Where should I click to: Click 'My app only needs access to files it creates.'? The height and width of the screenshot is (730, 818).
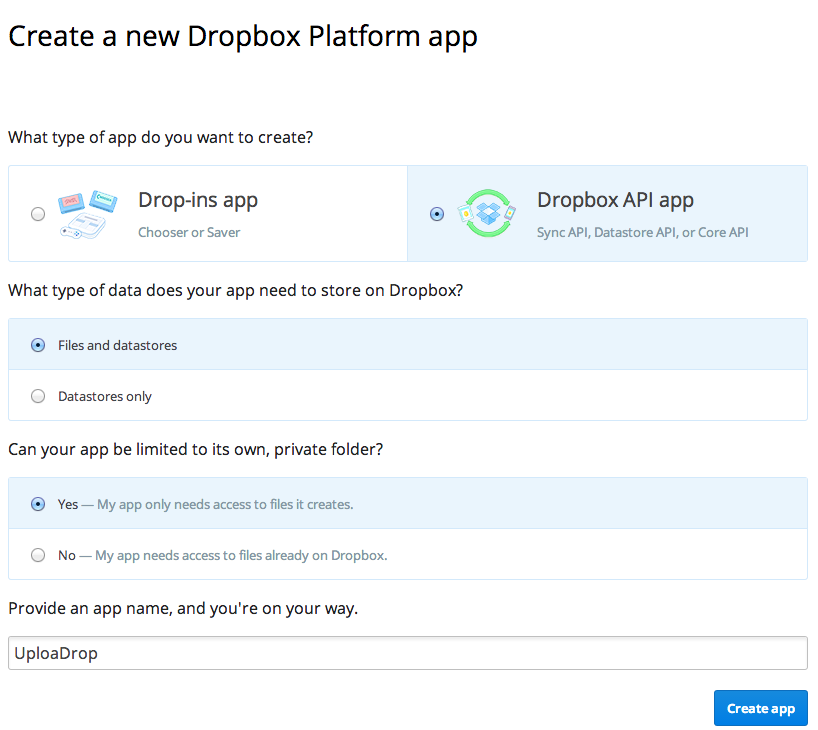pos(225,505)
